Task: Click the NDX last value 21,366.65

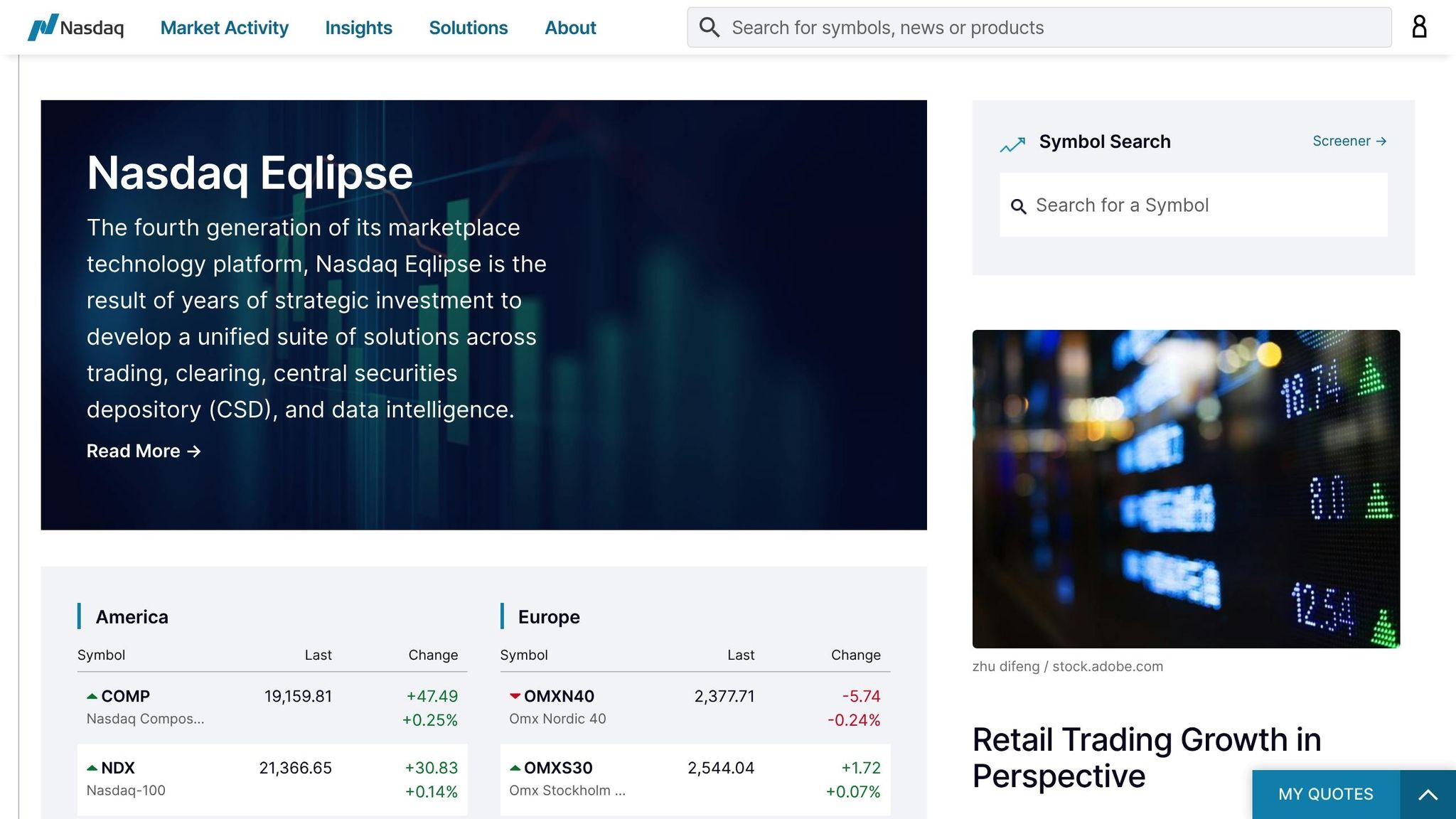Action: pyautogui.click(x=295, y=768)
